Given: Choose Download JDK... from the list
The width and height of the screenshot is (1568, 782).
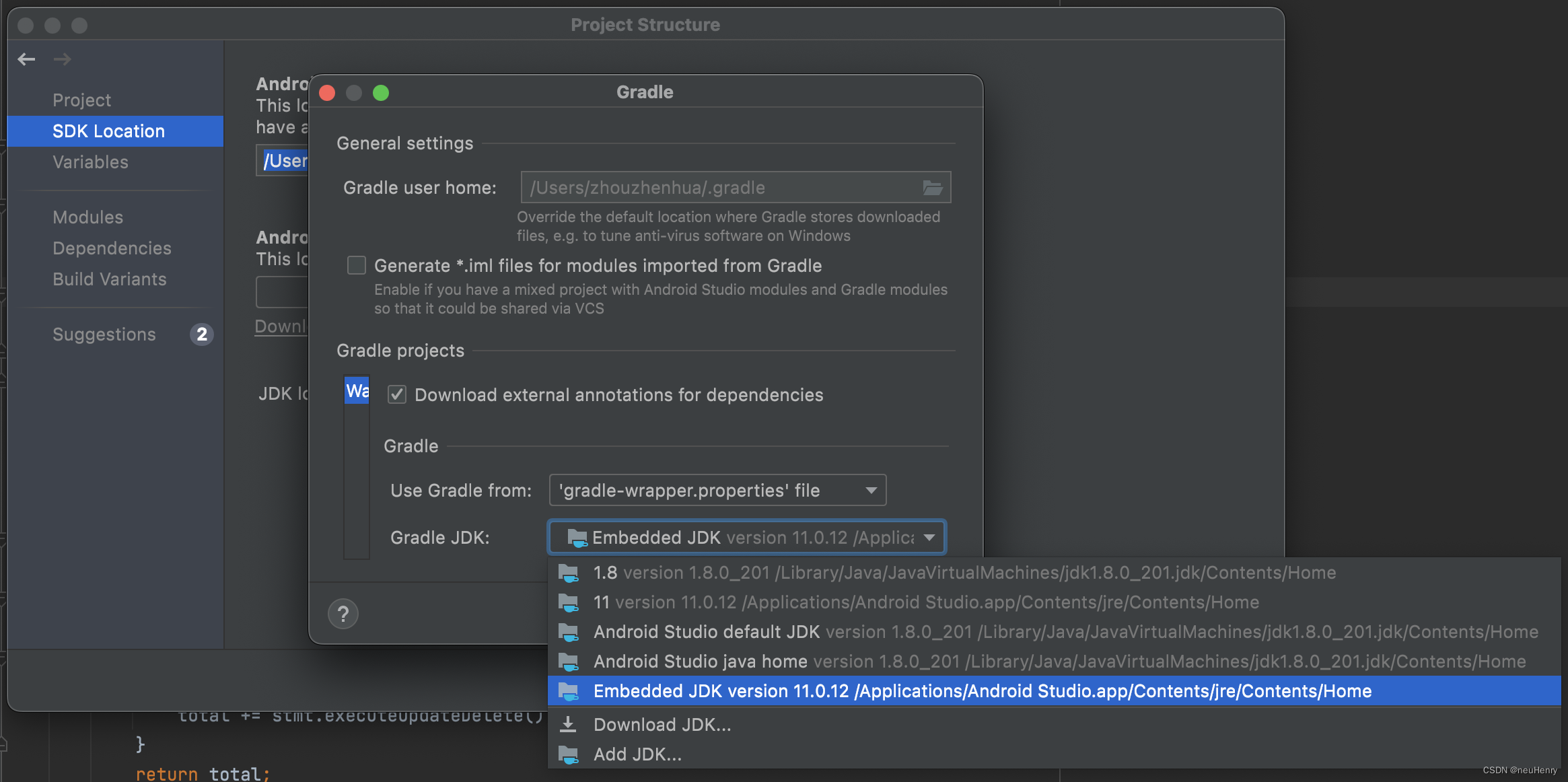Looking at the screenshot, I should (1054, 725).
